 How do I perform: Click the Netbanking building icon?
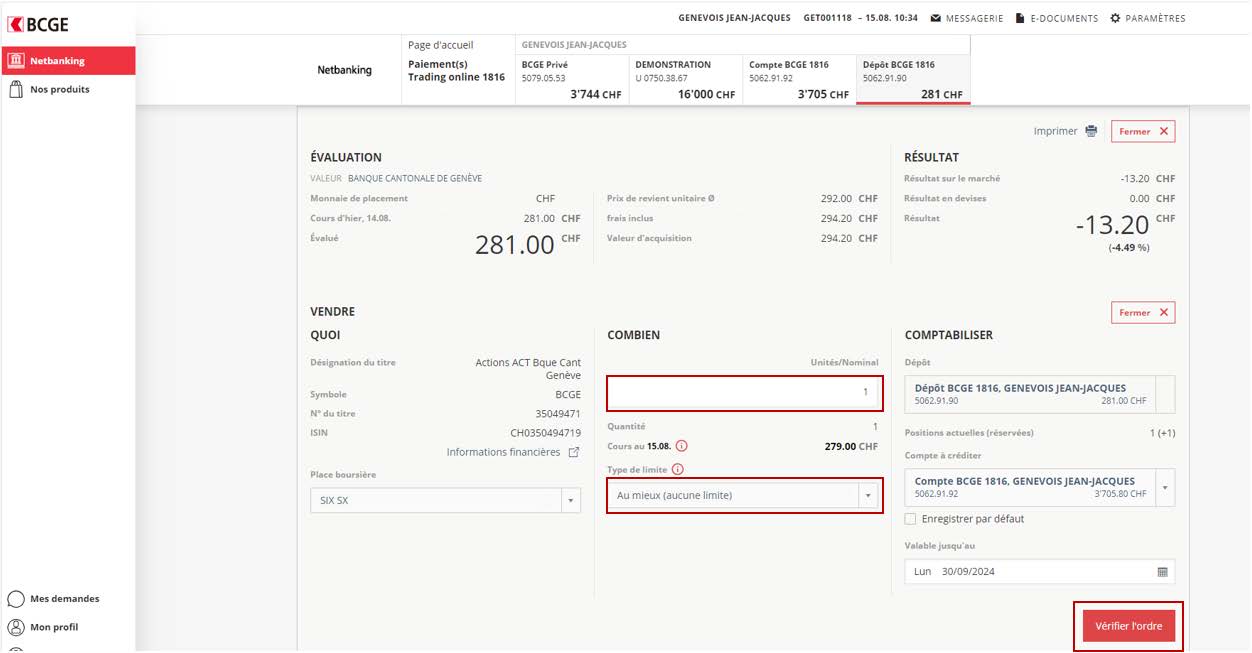[x=16, y=60]
